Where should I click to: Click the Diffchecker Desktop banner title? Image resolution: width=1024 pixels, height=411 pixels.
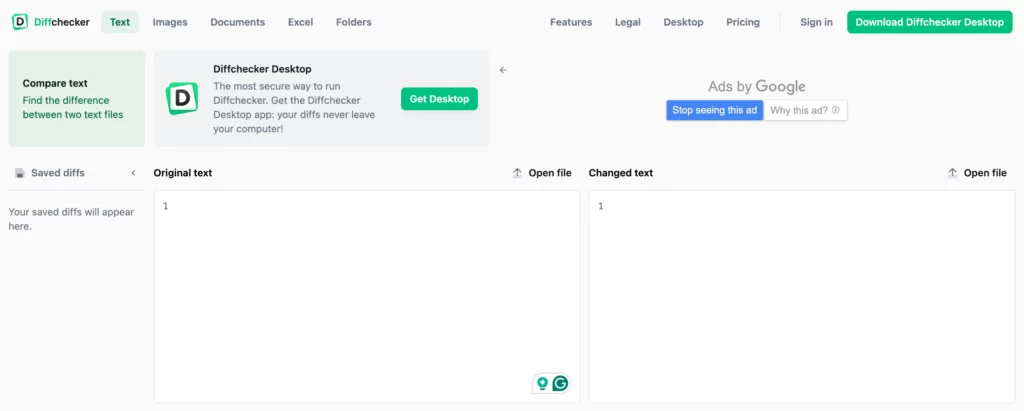coord(262,69)
